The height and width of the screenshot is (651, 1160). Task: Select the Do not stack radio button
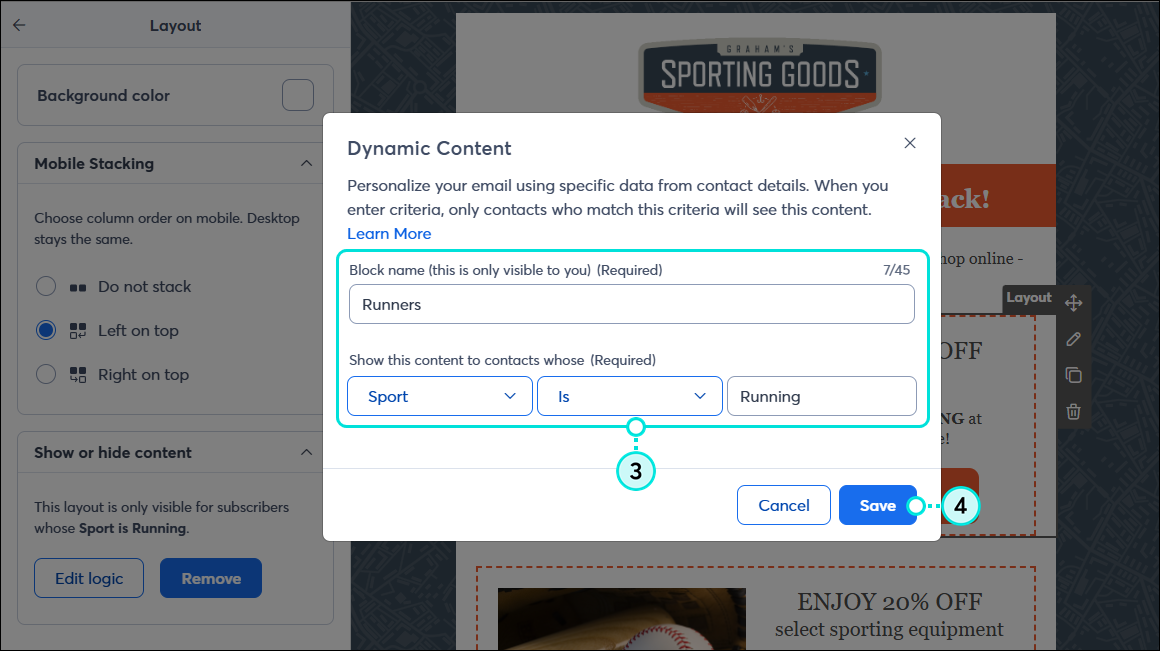(45, 286)
